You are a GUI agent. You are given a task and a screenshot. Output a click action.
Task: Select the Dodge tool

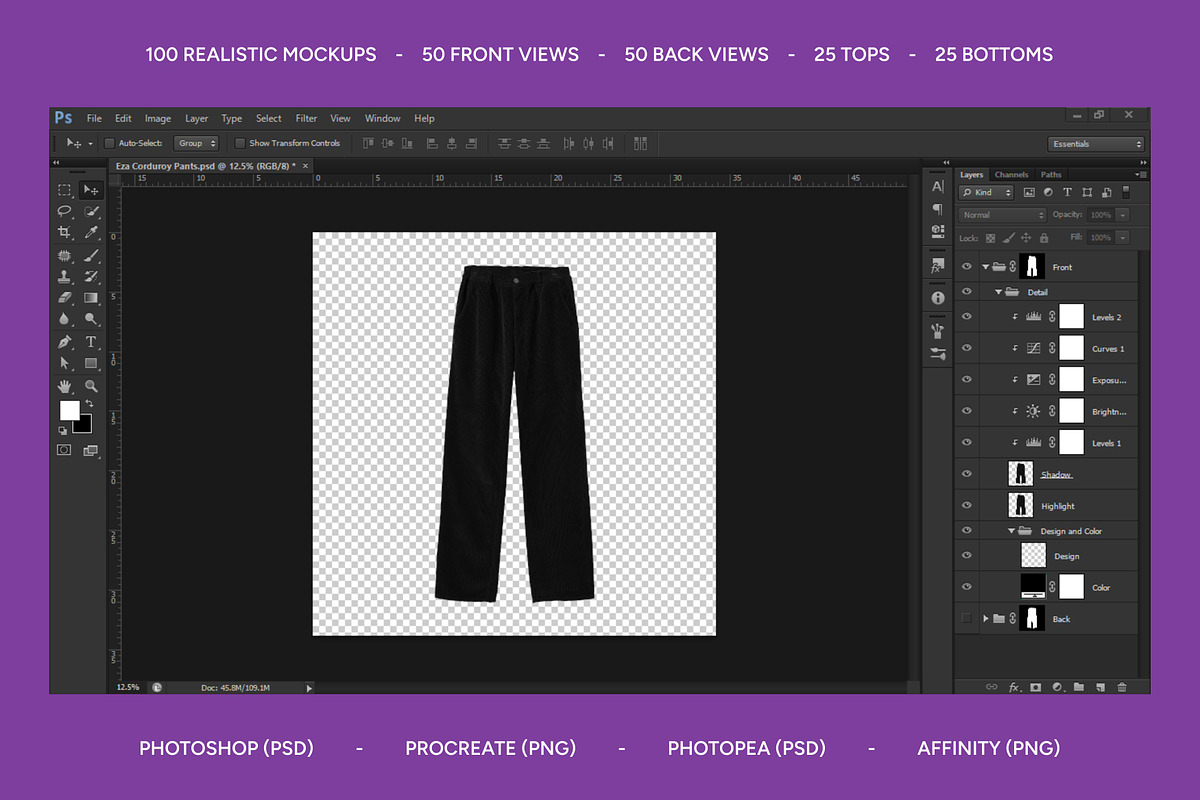click(91, 319)
